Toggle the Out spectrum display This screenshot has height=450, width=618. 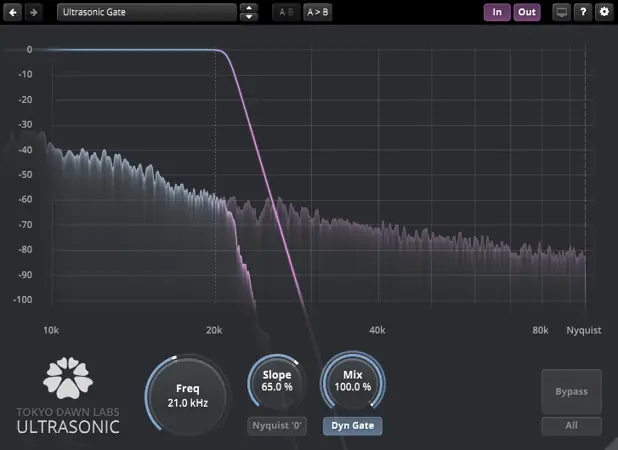(x=527, y=12)
